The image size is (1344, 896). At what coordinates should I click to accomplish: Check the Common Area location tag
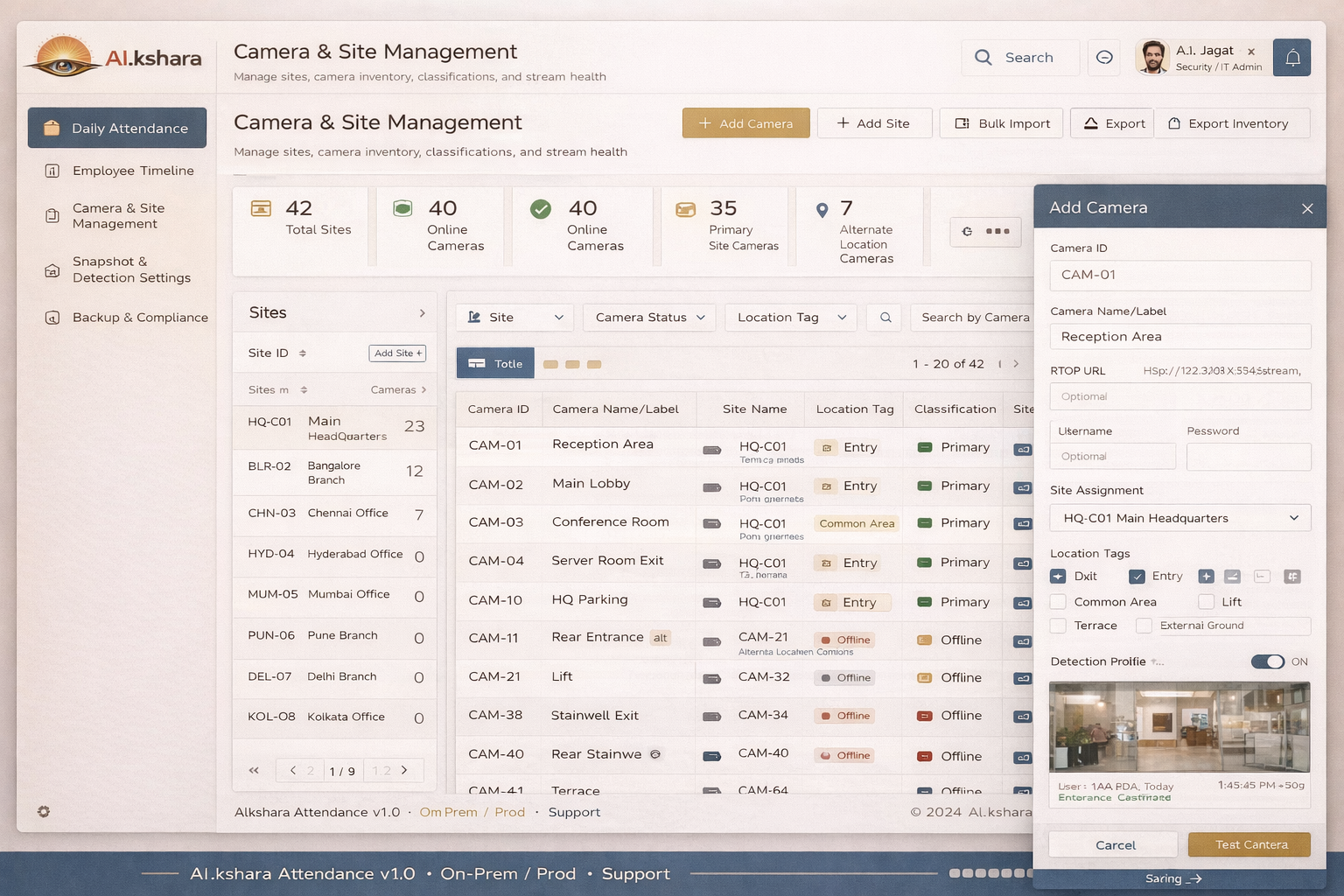click(x=1058, y=602)
